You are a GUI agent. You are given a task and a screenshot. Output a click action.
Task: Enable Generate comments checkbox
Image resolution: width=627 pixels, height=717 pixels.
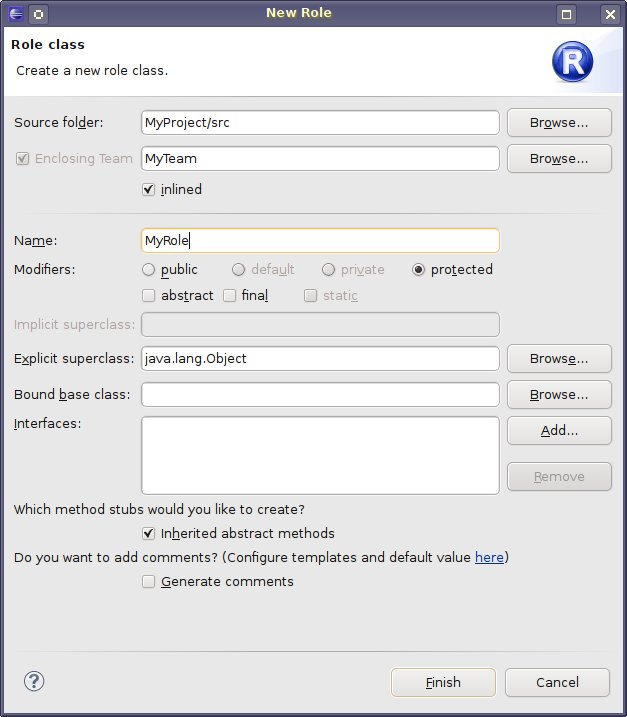pos(149,581)
